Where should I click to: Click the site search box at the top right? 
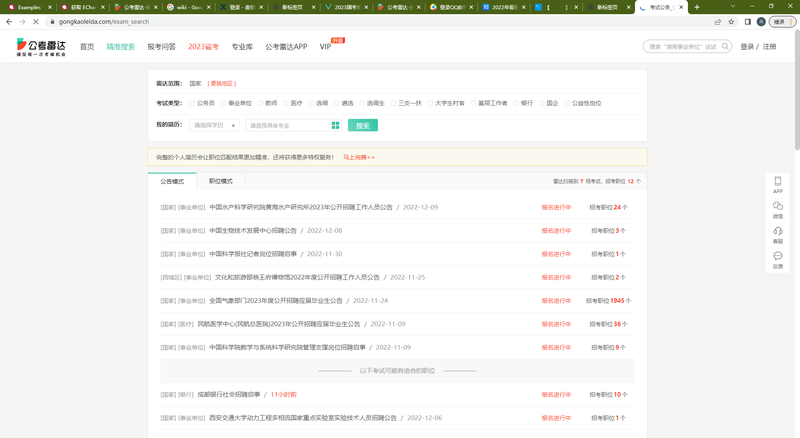[687, 46]
